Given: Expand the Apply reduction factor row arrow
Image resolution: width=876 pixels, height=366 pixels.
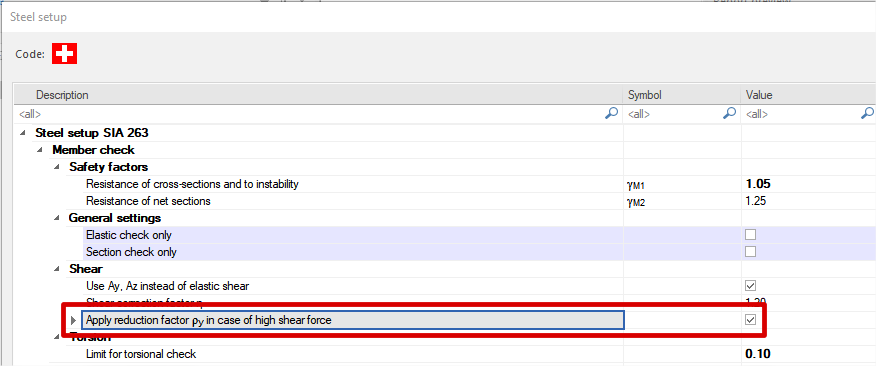Looking at the screenshot, I should point(74,320).
